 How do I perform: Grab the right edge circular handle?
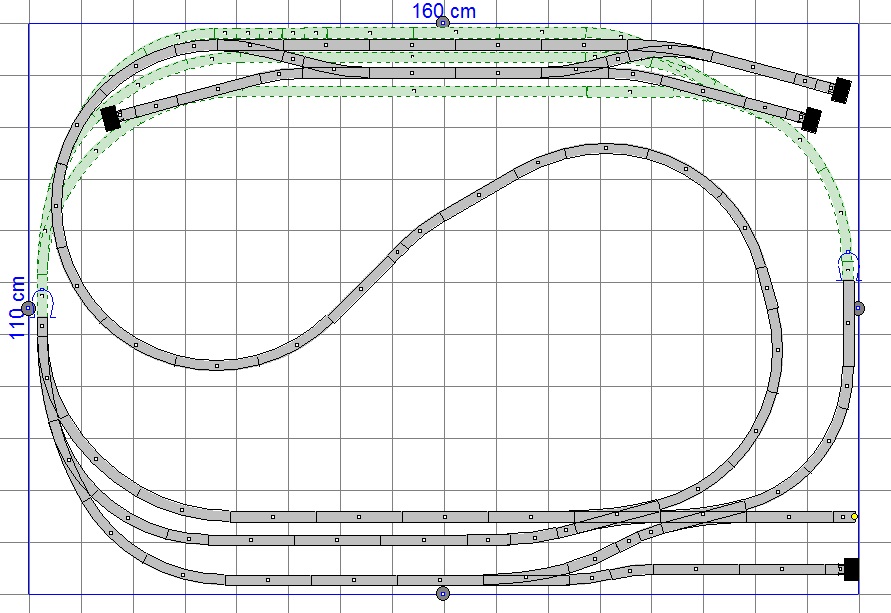[858, 308]
